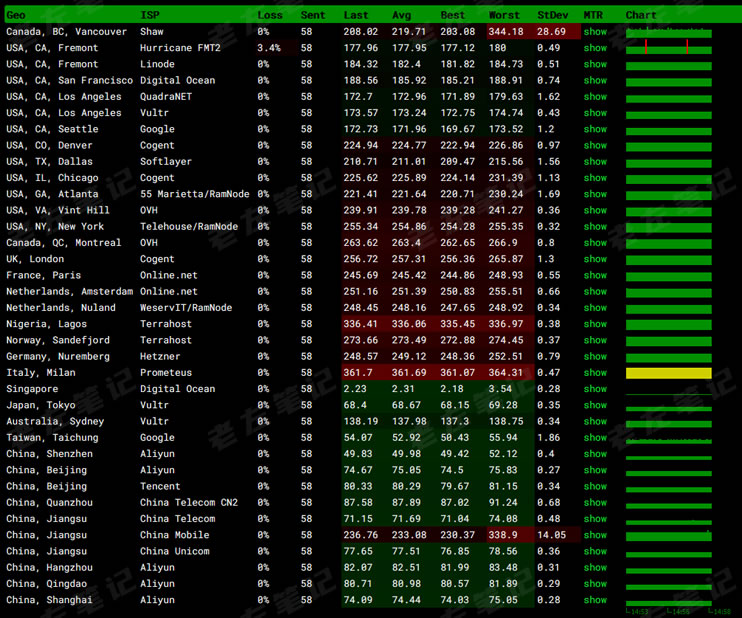The image size is (742, 618).
Task: Click the Hurricane FMT2 chart with red spikes
Action: click(669, 48)
